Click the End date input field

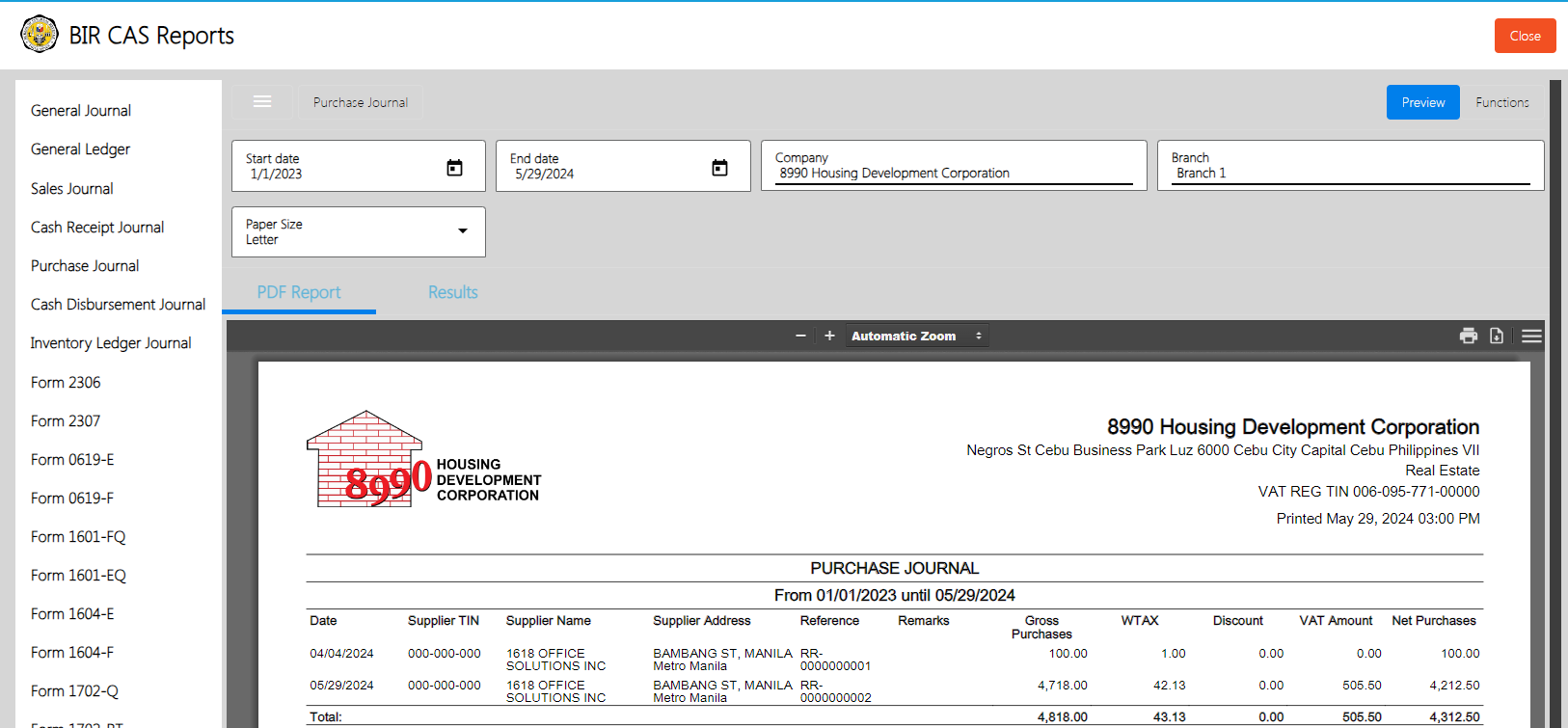(x=623, y=166)
